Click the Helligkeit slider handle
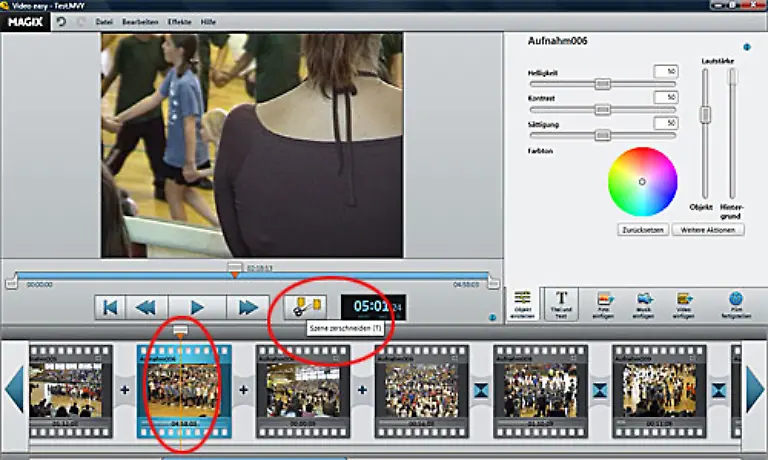The image size is (768, 460). pyautogui.click(x=603, y=84)
